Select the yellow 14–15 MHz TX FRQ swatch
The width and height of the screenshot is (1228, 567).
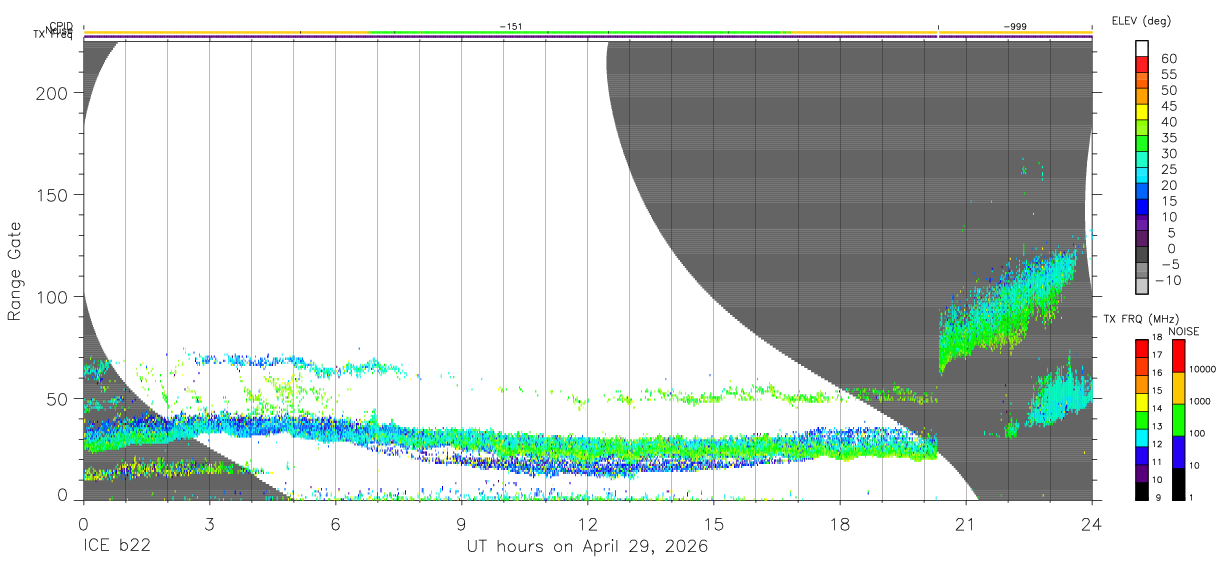[1142, 401]
